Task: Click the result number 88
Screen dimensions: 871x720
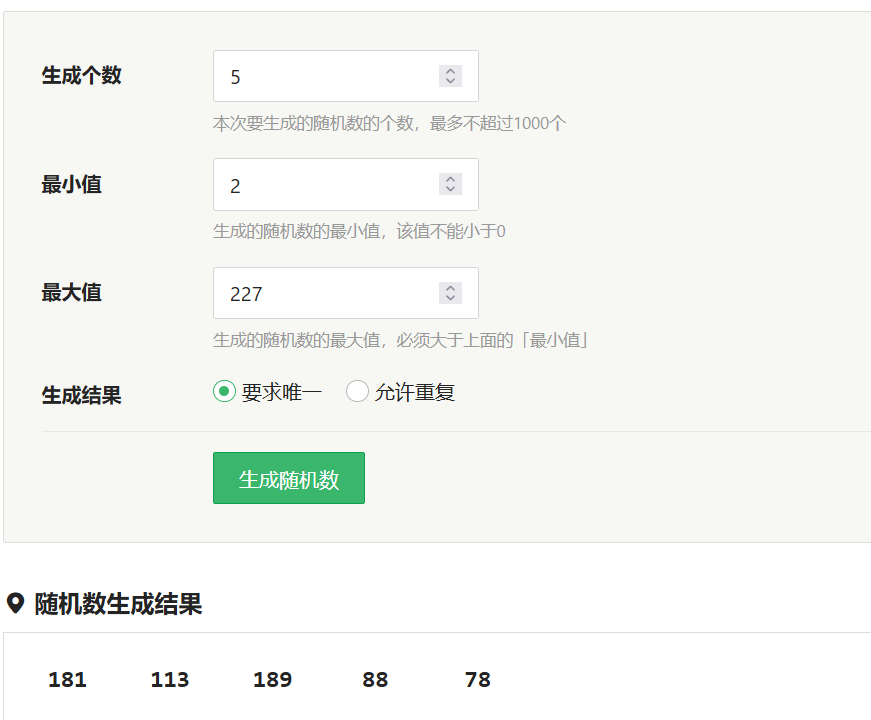Action: click(375, 679)
